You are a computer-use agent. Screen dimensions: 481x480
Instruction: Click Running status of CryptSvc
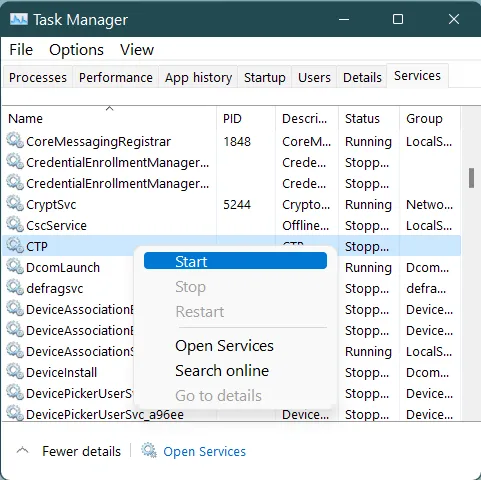[x=368, y=204]
